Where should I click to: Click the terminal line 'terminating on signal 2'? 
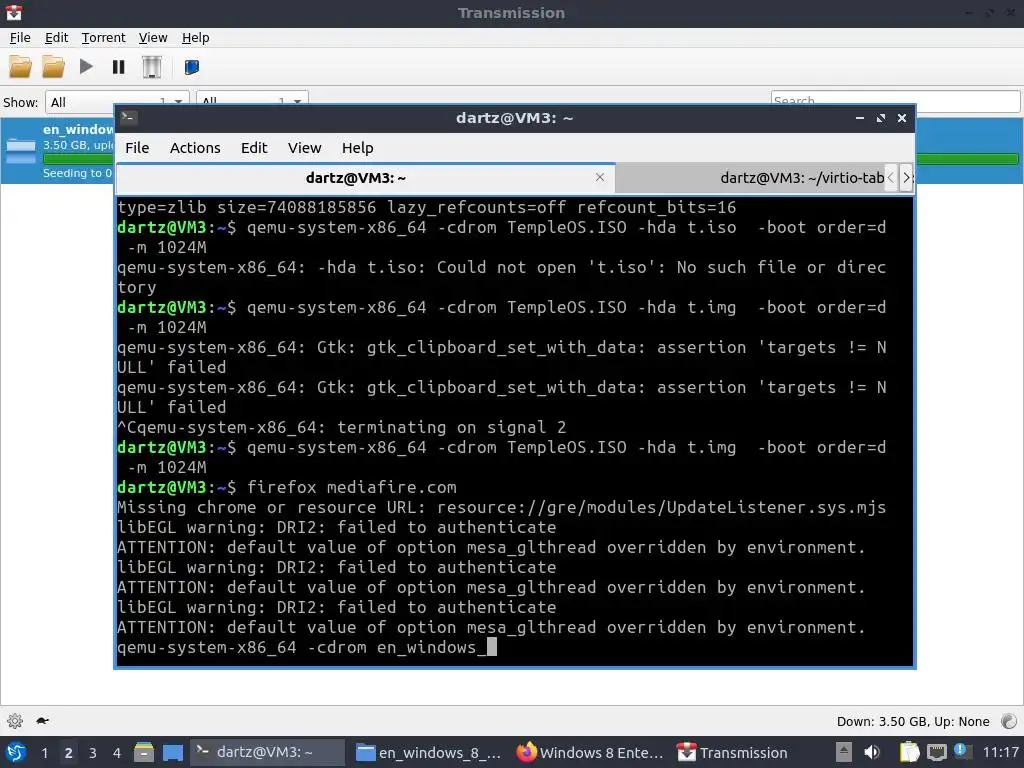pyautogui.click(x=451, y=427)
